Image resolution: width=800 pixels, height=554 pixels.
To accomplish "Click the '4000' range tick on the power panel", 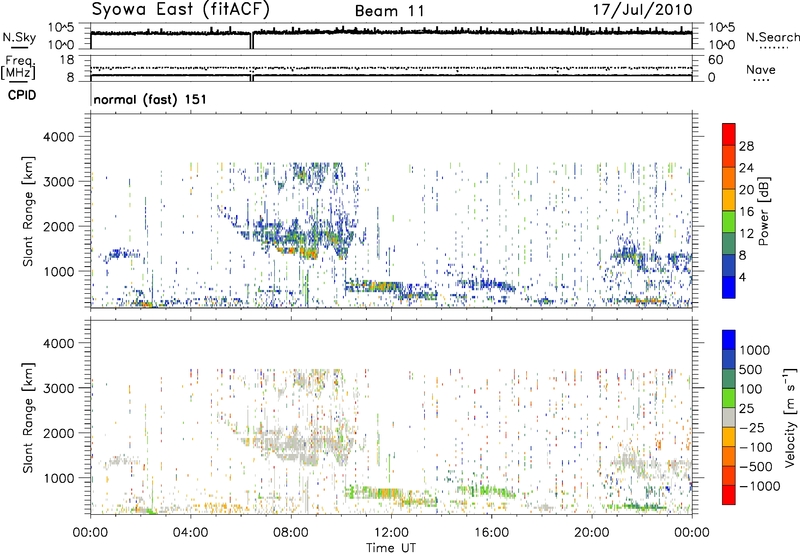I will (x=59, y=137).
